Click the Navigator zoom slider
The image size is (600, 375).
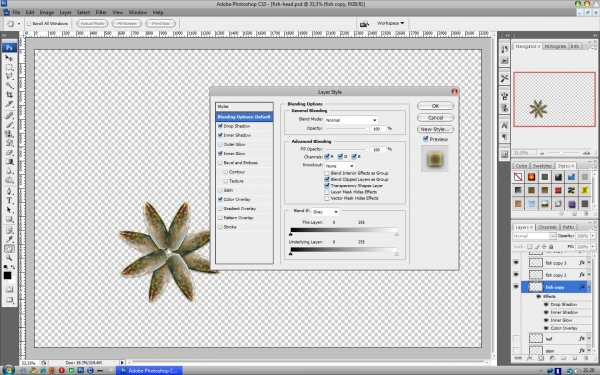point(561,153)
